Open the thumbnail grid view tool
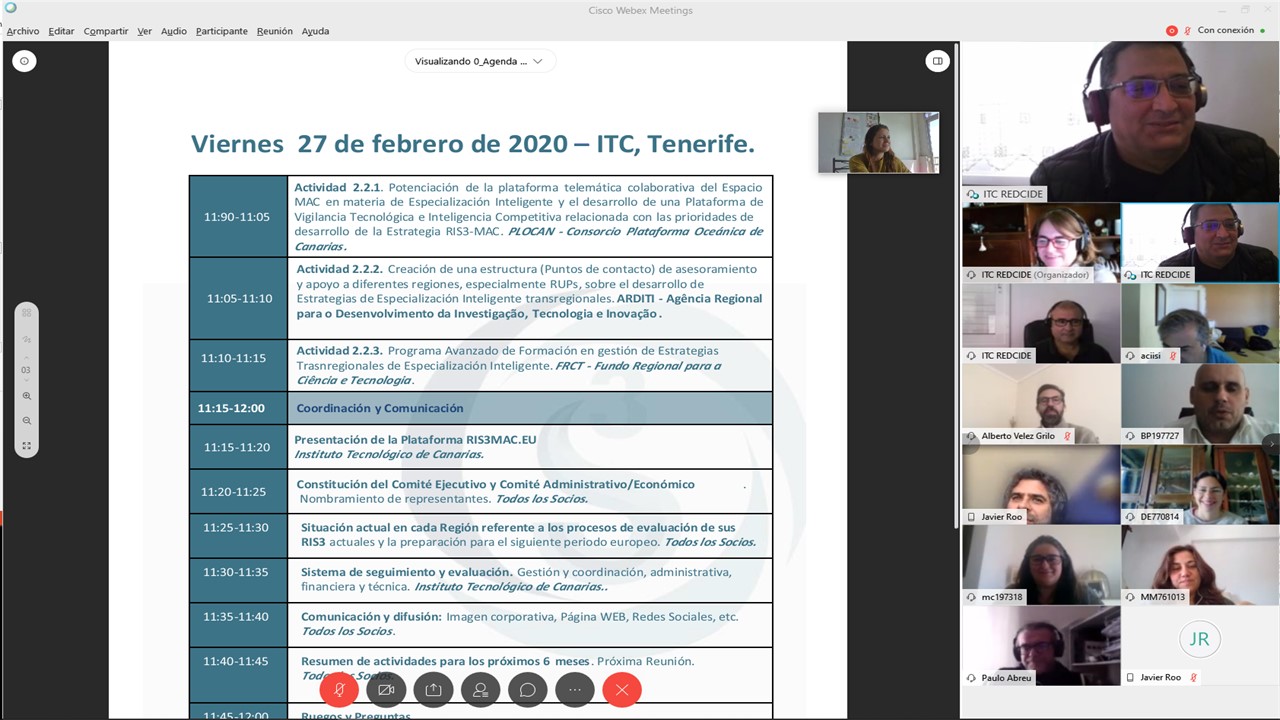 coord(27,313)
